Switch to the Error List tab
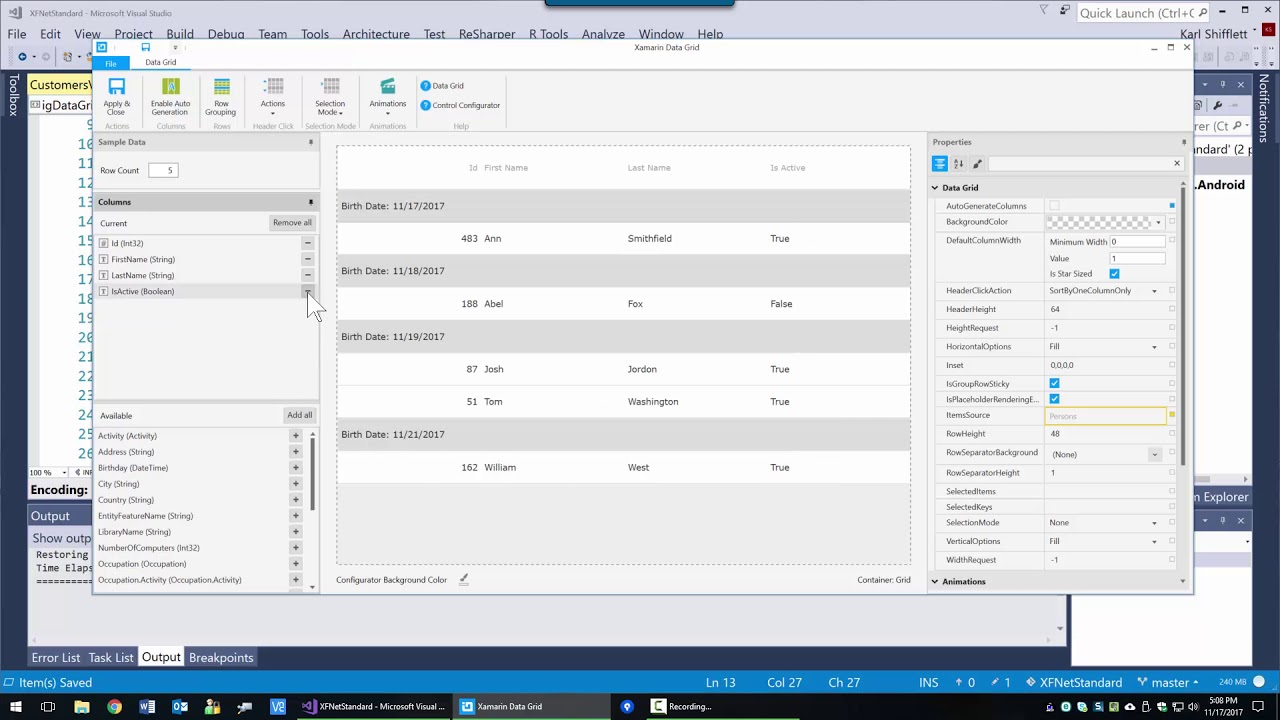 [x=56, y=658]
